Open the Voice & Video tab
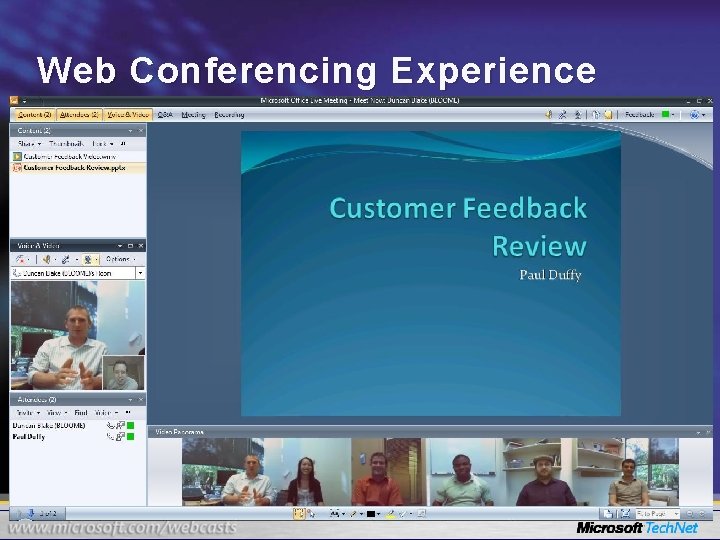 click(x=128, y=115)
